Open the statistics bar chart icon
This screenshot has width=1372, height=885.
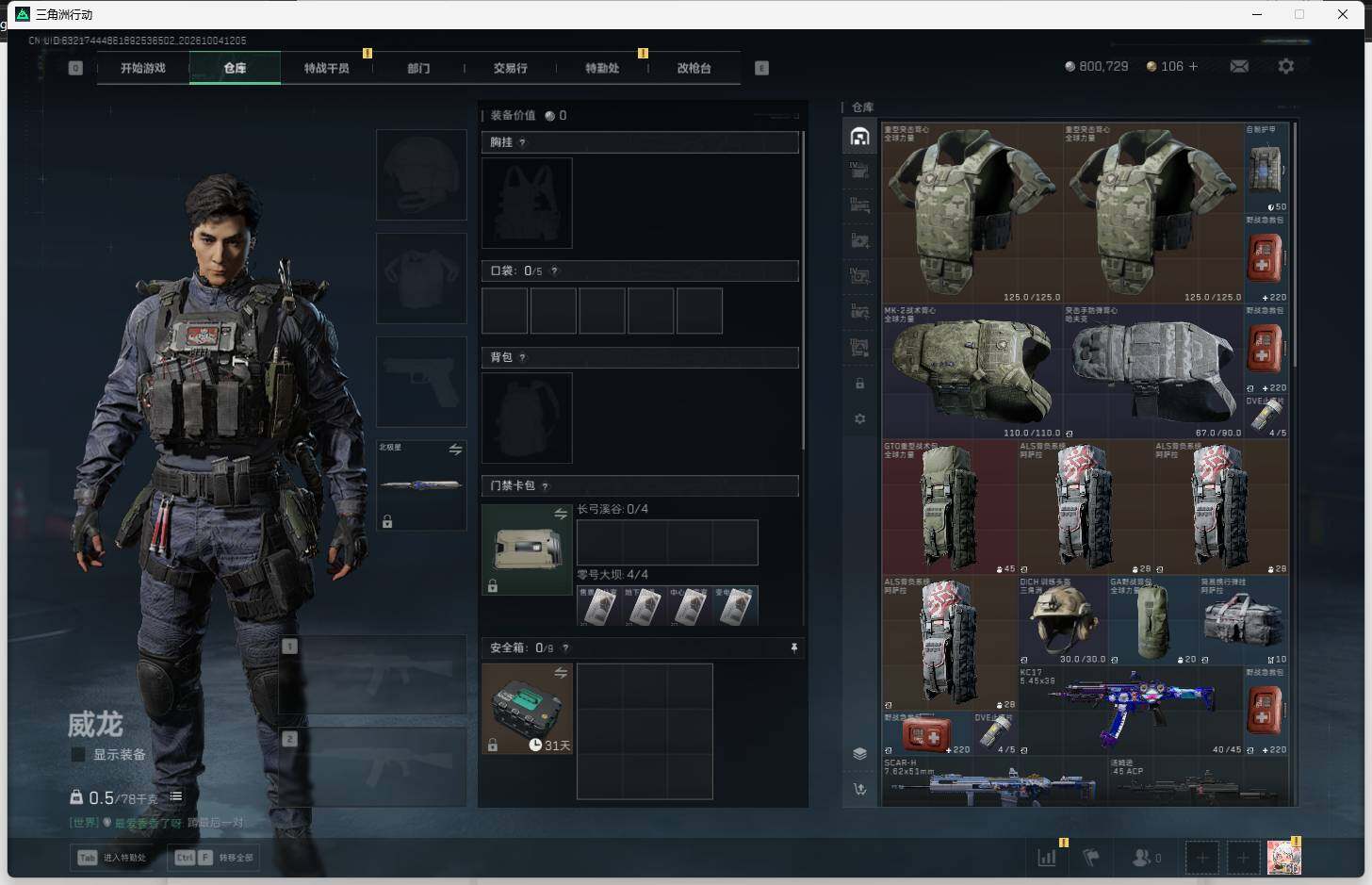click(1047, 858)
